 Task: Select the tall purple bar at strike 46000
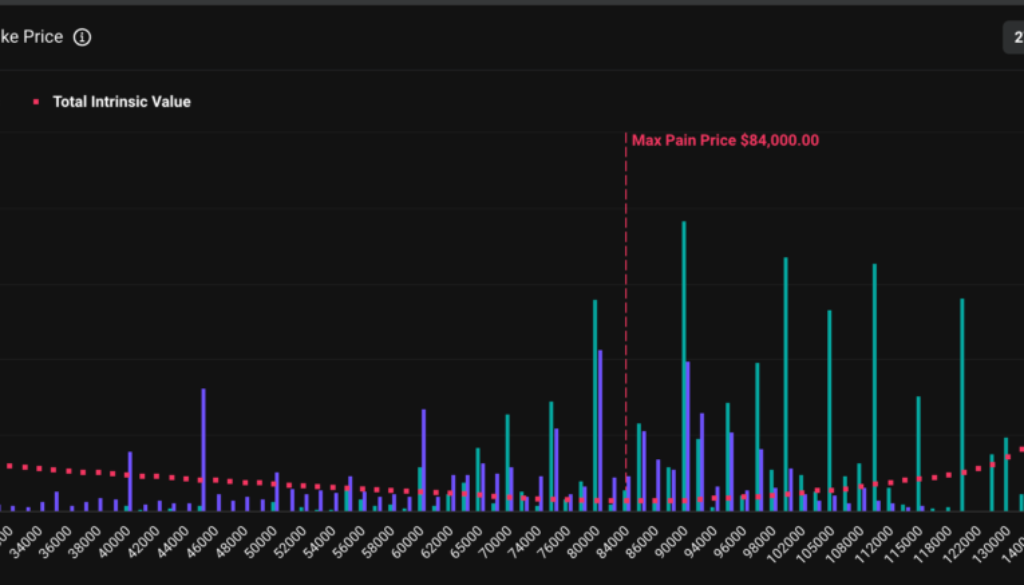[x=203, y=450]
